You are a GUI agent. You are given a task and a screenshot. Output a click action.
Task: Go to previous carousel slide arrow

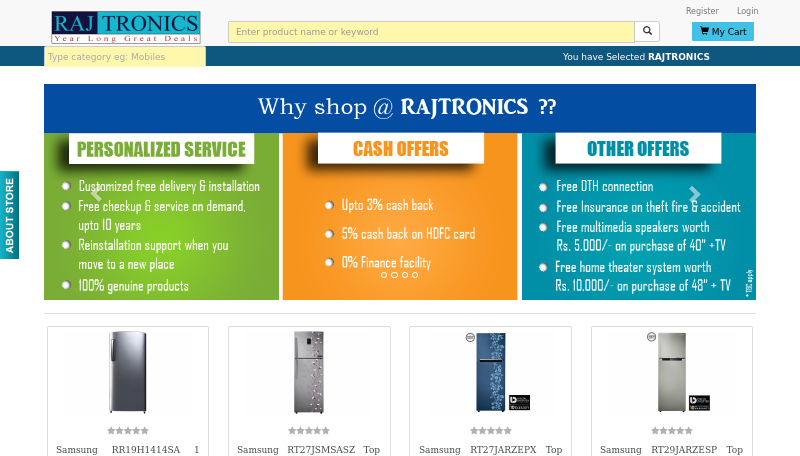96,194
